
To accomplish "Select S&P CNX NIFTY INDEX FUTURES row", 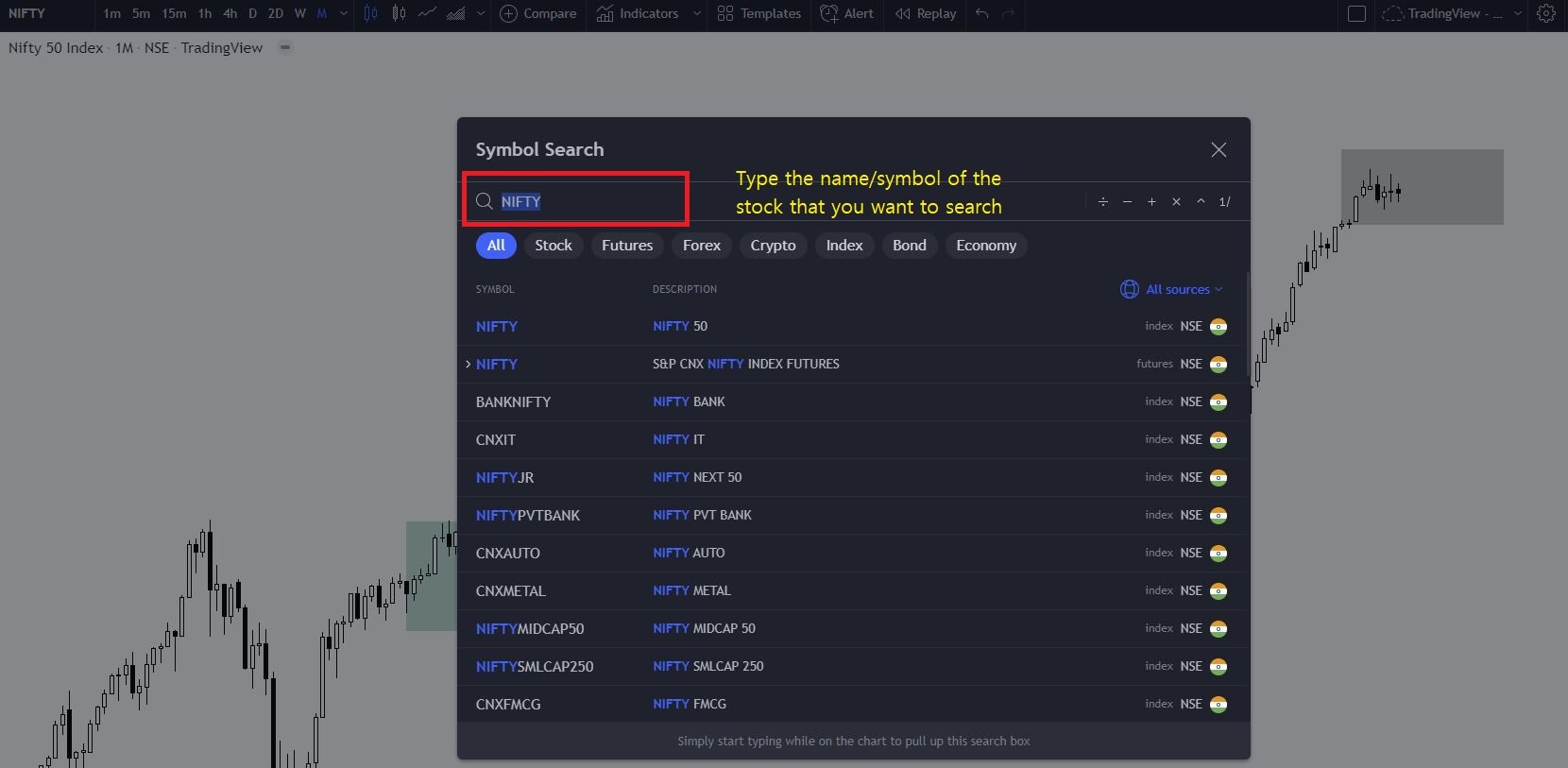I will [x=853, y=364].
